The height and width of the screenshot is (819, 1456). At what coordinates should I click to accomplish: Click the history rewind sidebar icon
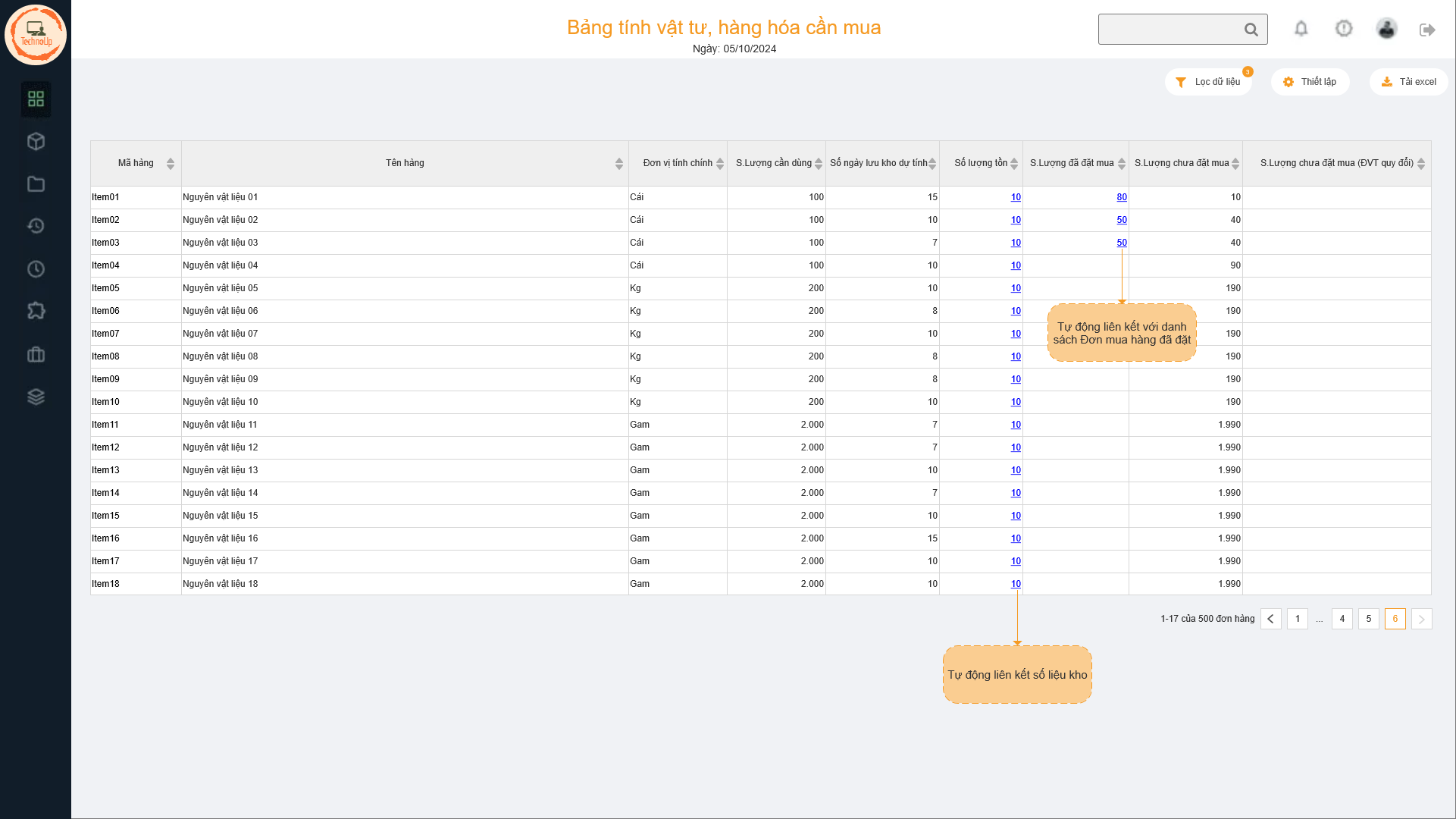(x=36, y=226)
